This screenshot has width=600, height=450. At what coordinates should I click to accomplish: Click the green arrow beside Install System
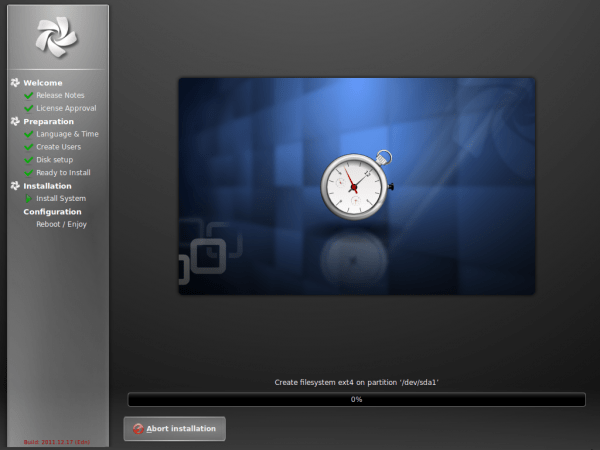(28, 198)
